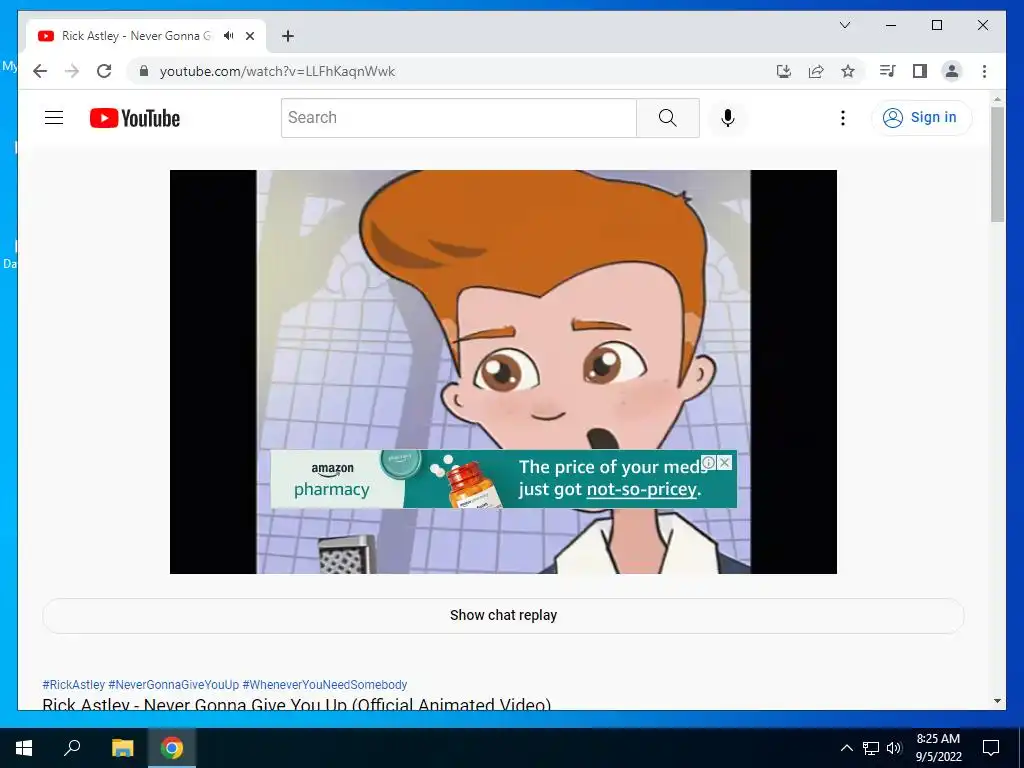Click the search magnifier button on YouTube
Screen dimensions: 1024x768
(667, 118)
